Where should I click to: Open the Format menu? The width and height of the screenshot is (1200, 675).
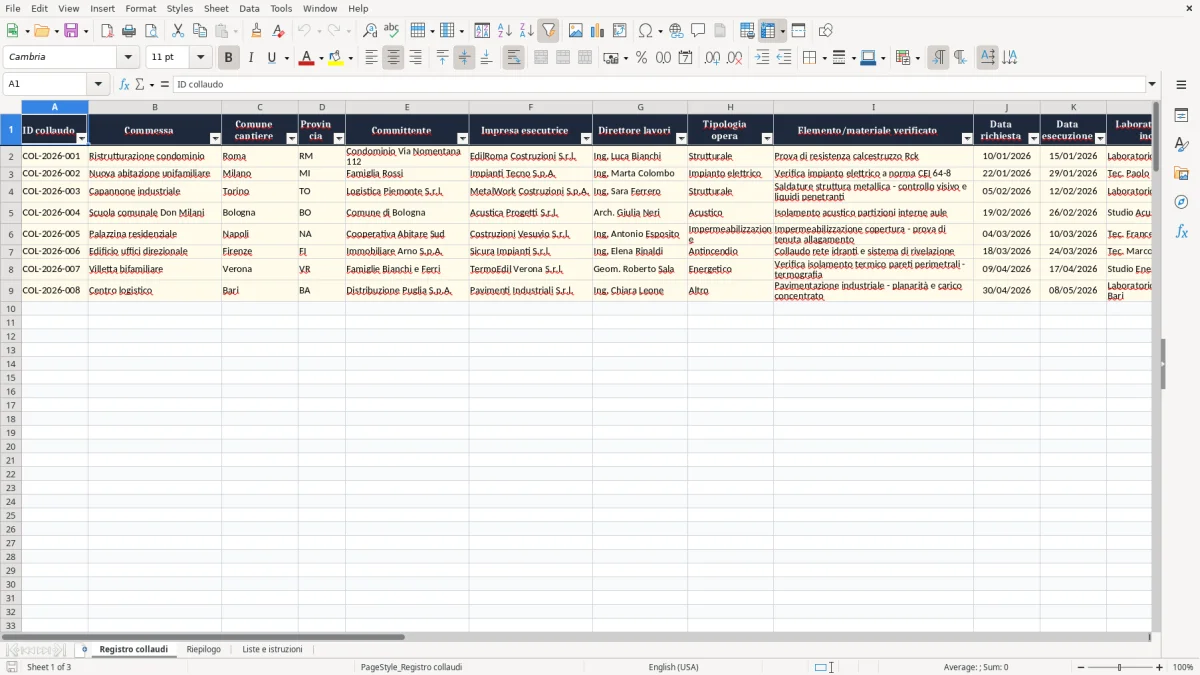[140, 8]
